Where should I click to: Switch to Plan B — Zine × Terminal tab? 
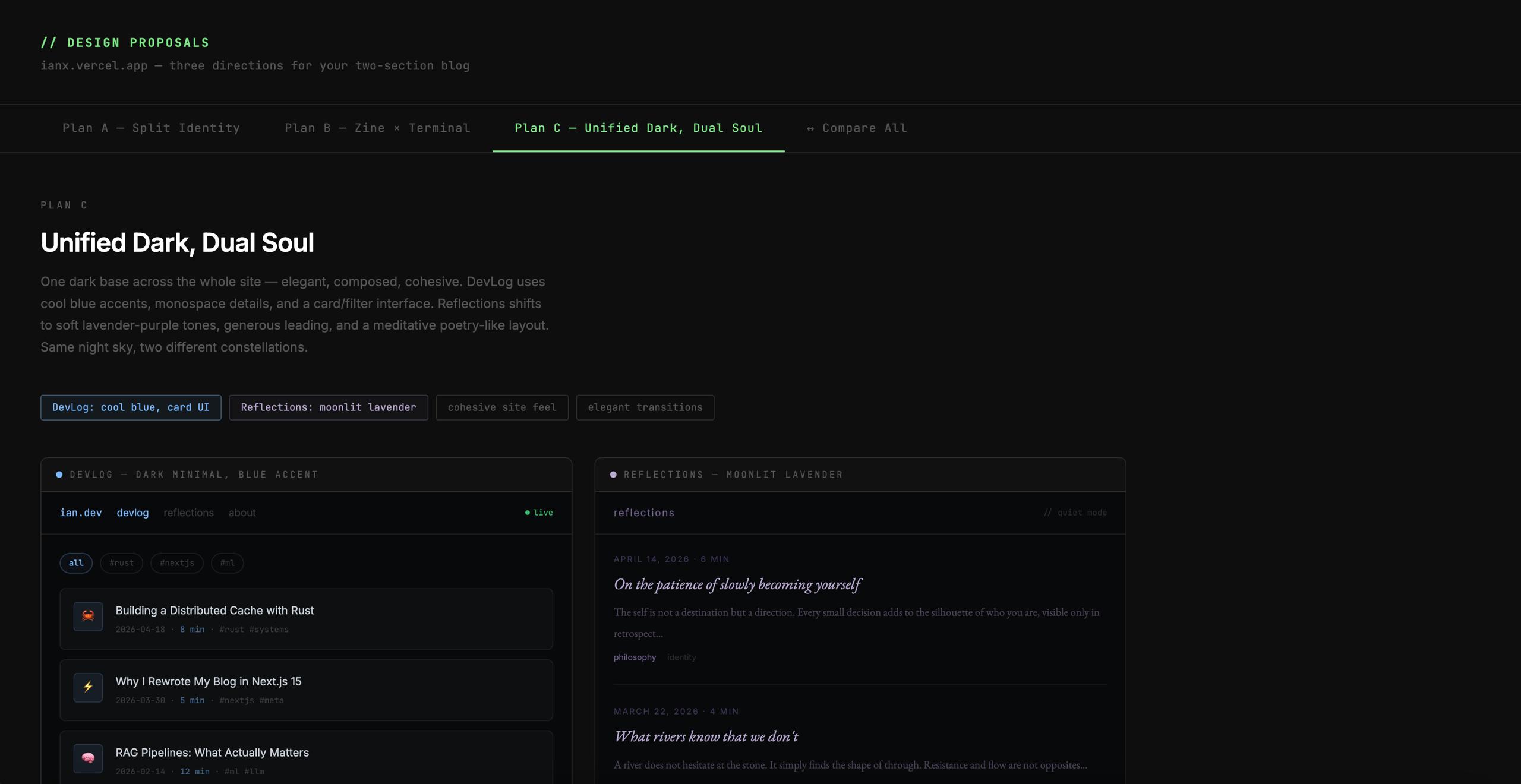[x=377, y=128]
